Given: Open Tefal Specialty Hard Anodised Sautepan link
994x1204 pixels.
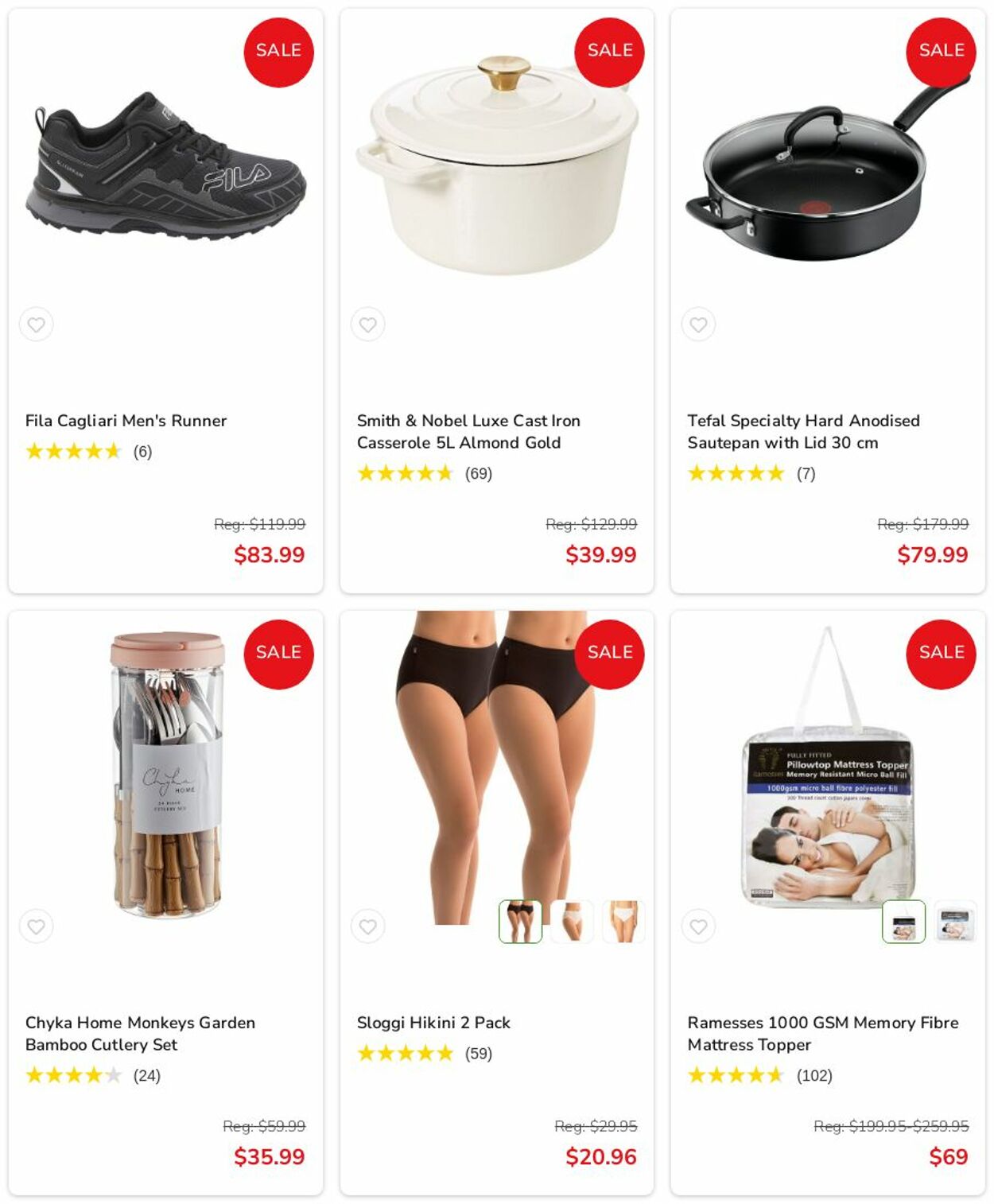Looking at the screenshot, I should pyautogui.click(x=803, y=432).
